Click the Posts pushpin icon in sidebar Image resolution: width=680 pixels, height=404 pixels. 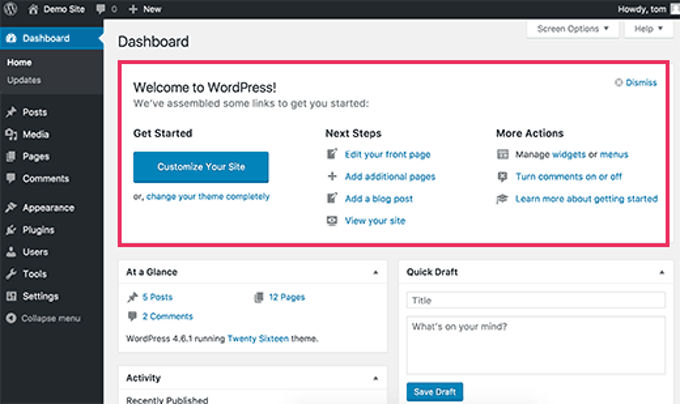click(11, 112)
